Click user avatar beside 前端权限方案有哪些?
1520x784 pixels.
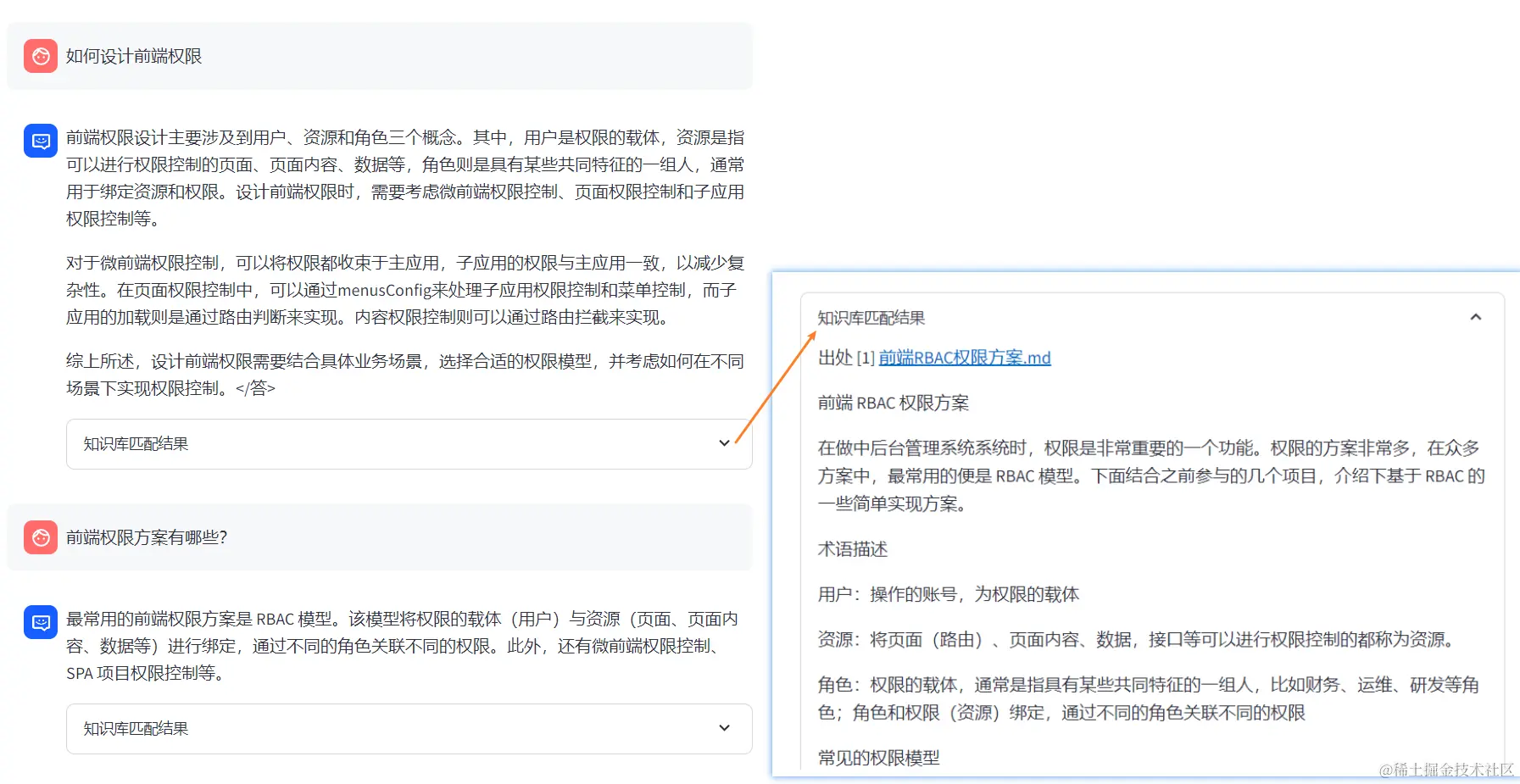[x=41, y=537]
